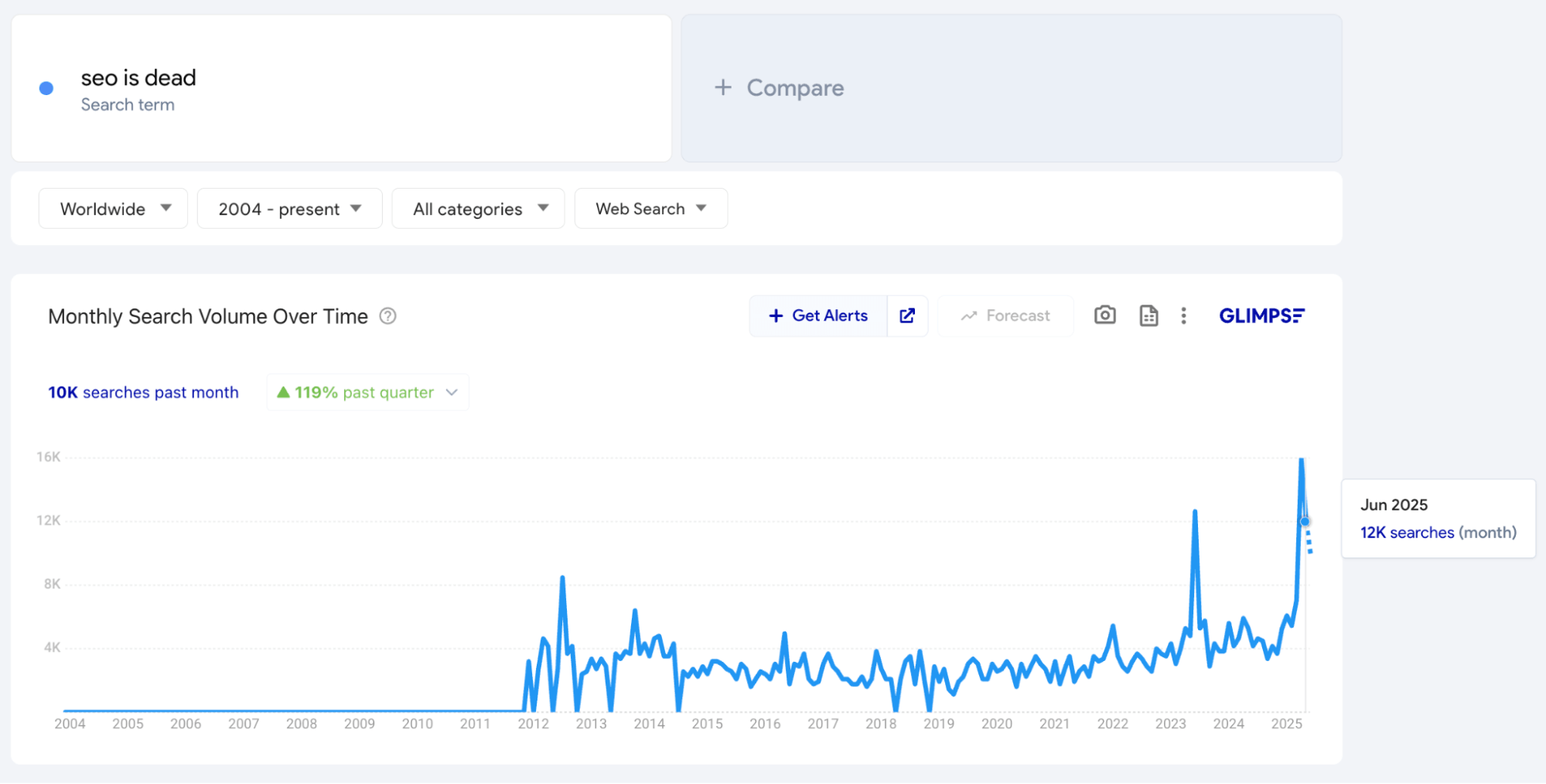Click the 8K label on the y-axis

pyautogui.click(x=52, y=584)
